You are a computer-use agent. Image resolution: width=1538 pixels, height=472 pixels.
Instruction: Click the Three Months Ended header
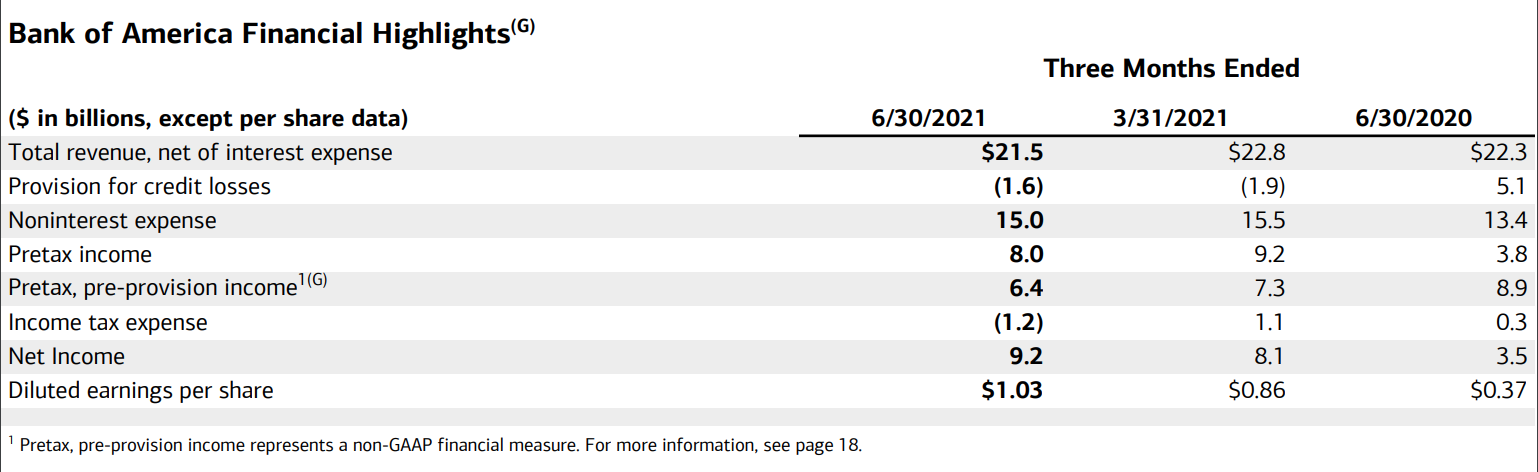(x=1171, y=68)
